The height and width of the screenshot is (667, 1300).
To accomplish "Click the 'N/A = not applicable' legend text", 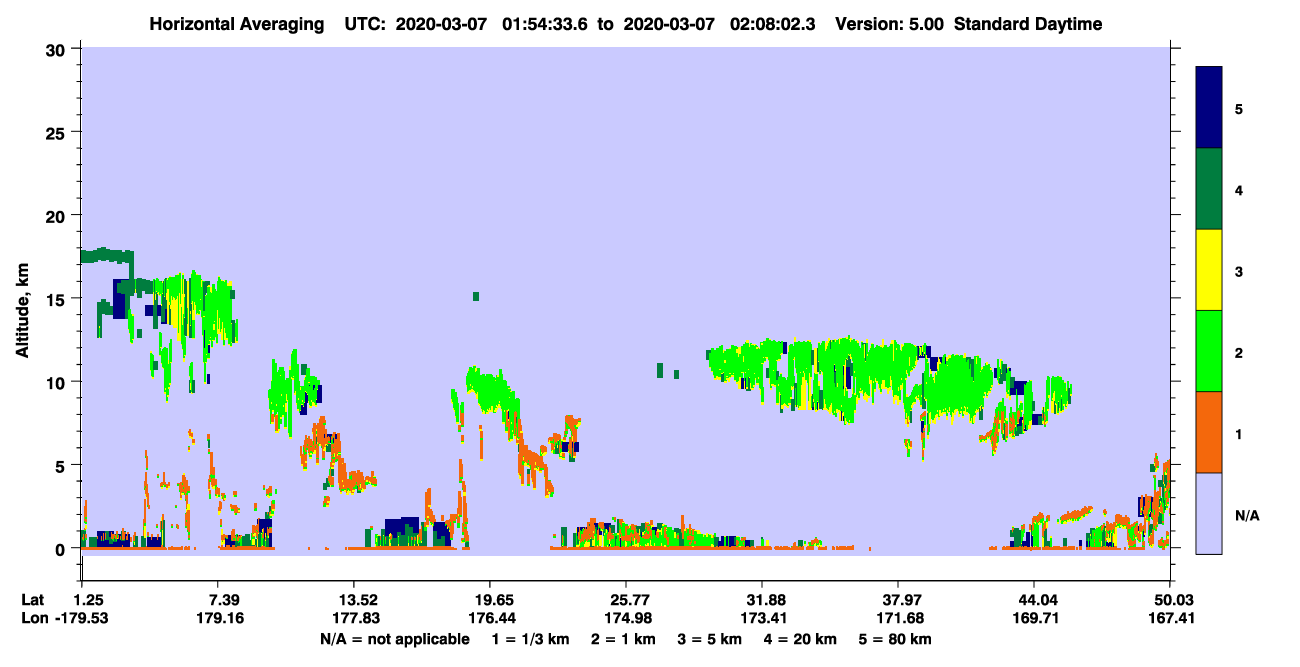I will click(395, 639).
